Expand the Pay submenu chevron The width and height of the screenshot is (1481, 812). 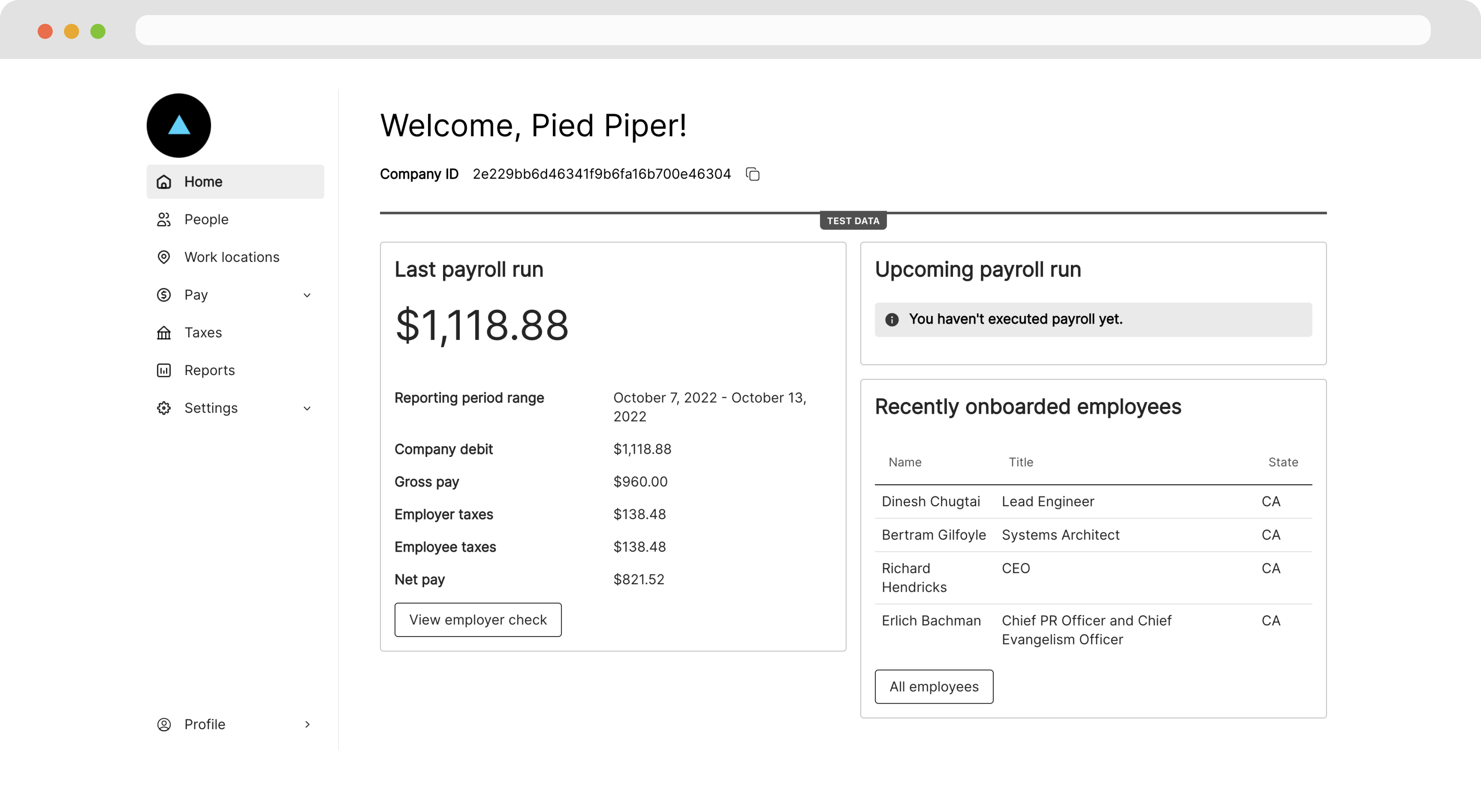[x=307, y=295]
